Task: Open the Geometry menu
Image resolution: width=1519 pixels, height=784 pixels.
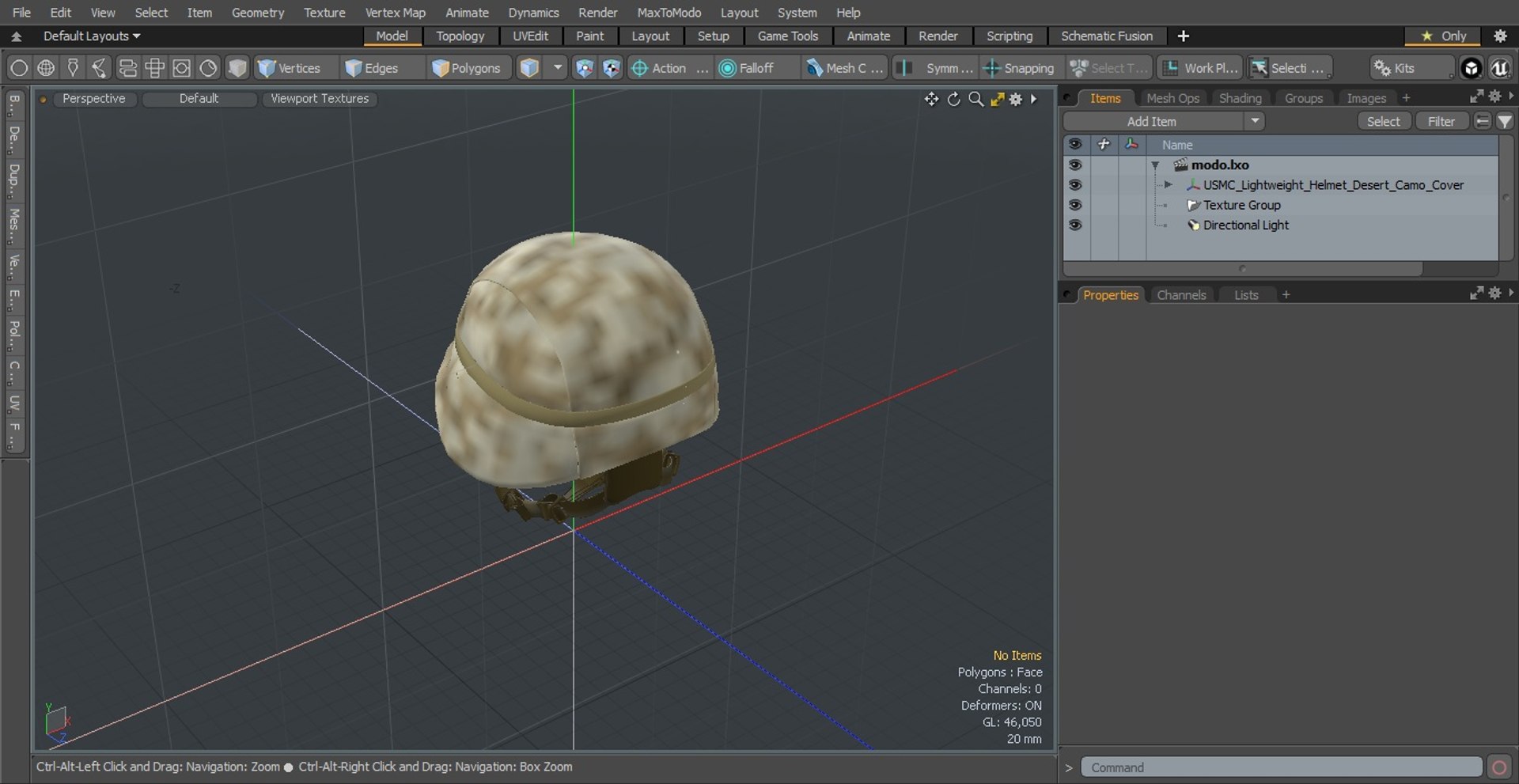Action: [x=257, y=13]
